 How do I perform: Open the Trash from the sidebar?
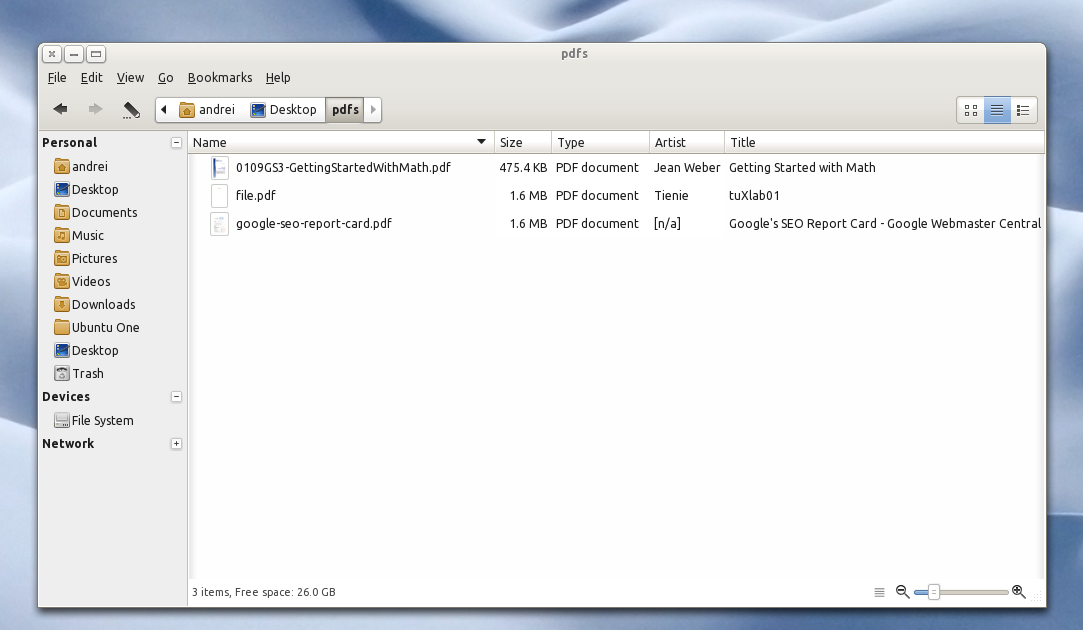86,373
